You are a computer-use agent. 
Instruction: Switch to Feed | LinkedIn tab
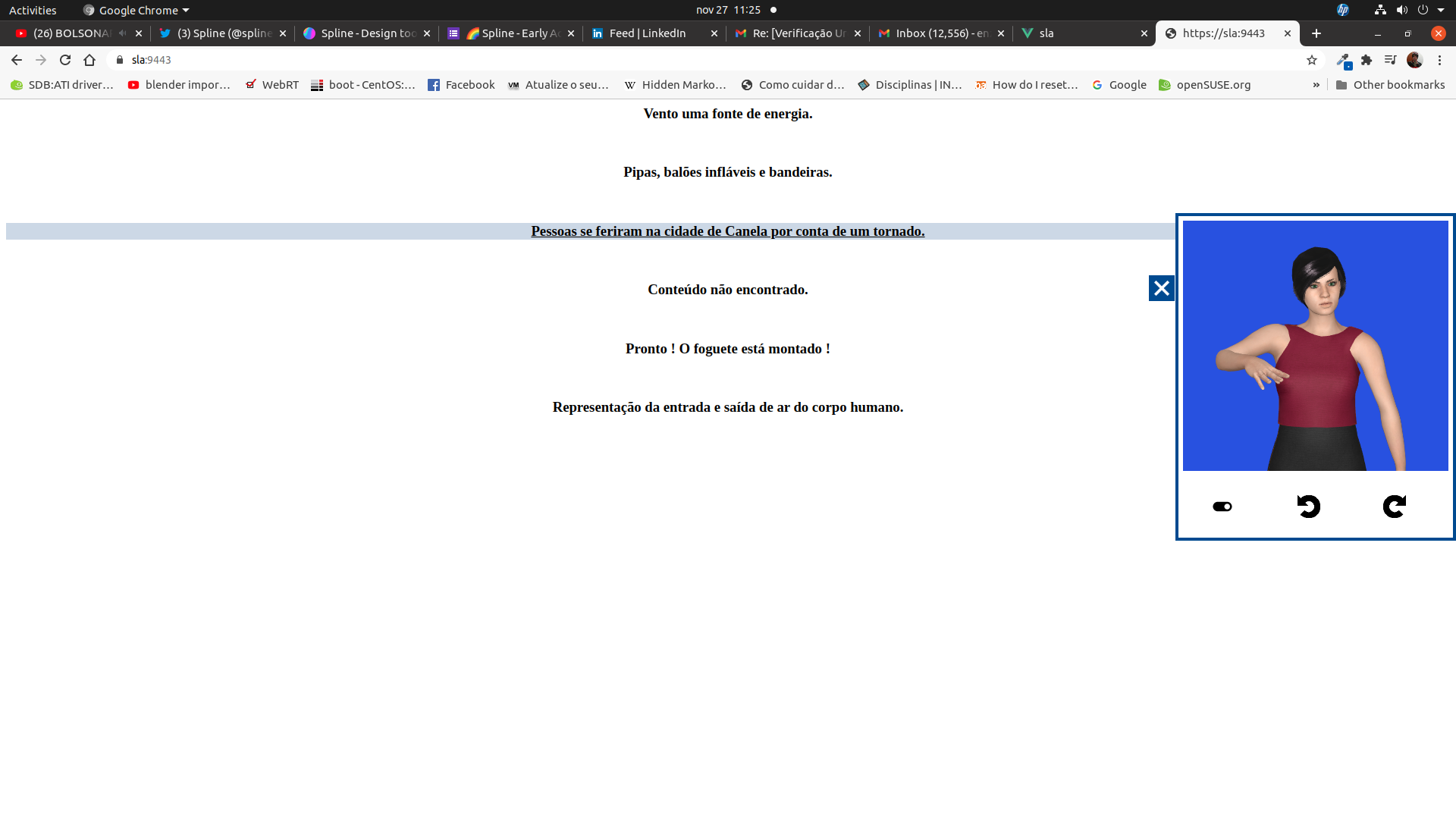647,33
